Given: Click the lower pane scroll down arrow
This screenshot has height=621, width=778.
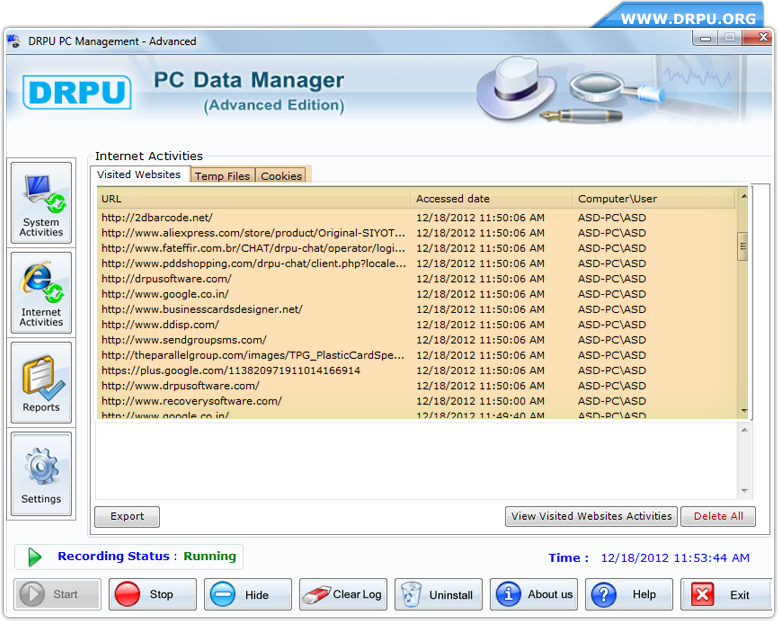Looking at the screenshot, I should click(x=744, y=491).
